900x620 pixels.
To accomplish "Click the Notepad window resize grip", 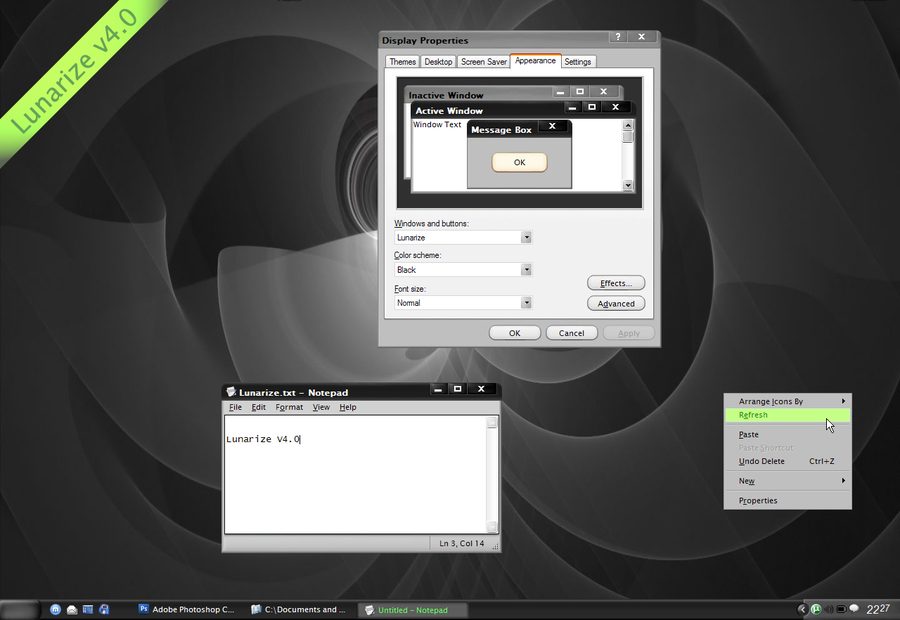I will [x=495, y=547].
